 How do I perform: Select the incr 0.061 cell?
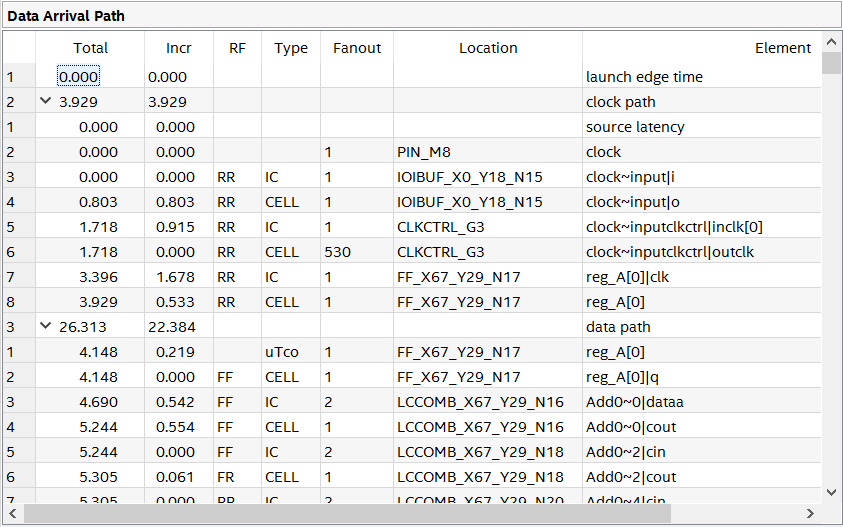click(x=178, y=477)
